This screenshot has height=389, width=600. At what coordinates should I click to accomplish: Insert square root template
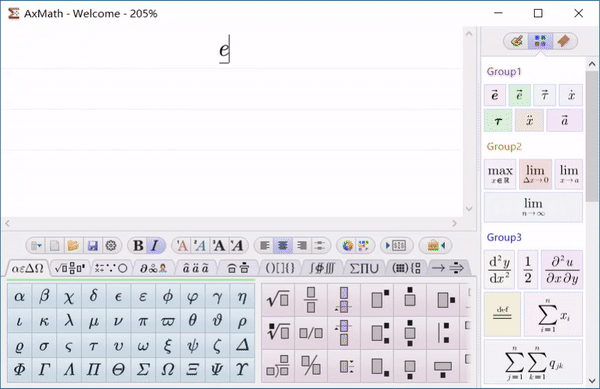(x=278, y=299)
